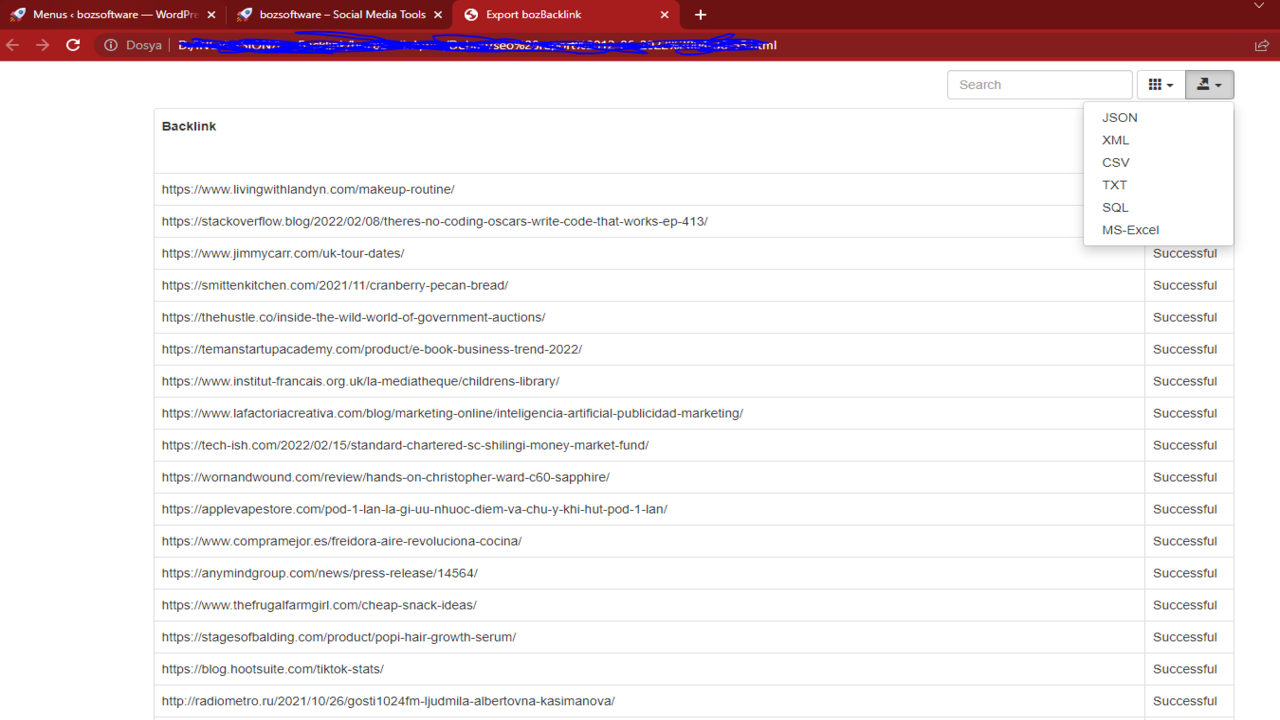Viewport: 1280px width, 720px height.
Task: Click Successful status for tech-ish.com row
Action: [x=1185, y=445]
